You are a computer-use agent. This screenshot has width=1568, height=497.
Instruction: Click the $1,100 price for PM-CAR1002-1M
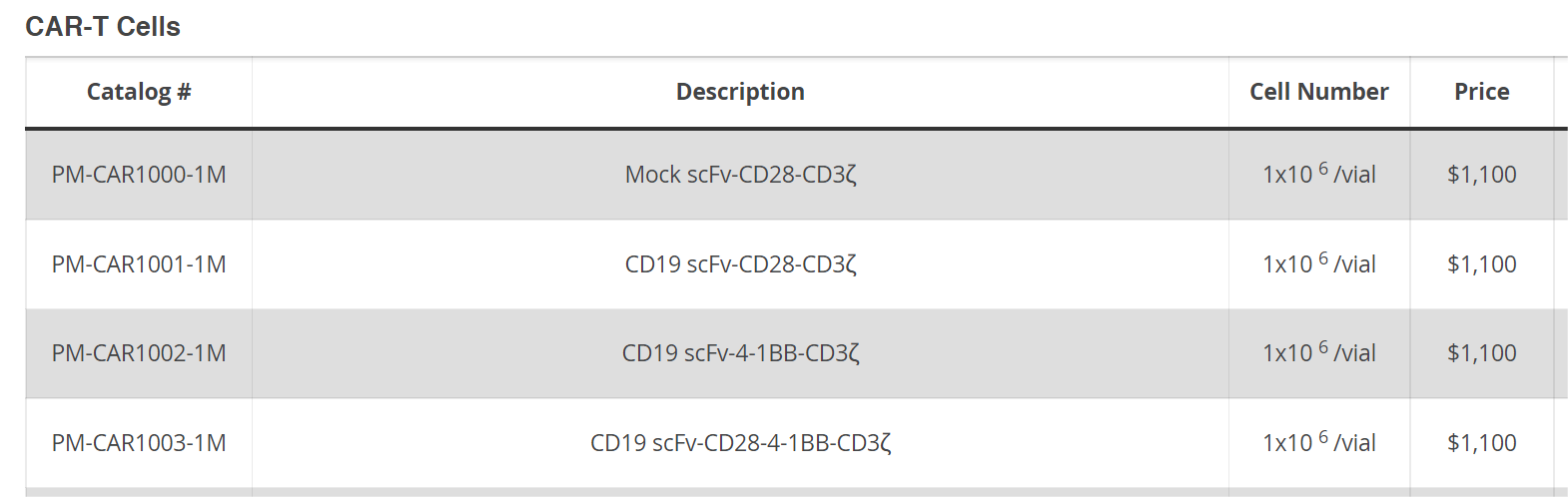click(x=1481, y=353)
